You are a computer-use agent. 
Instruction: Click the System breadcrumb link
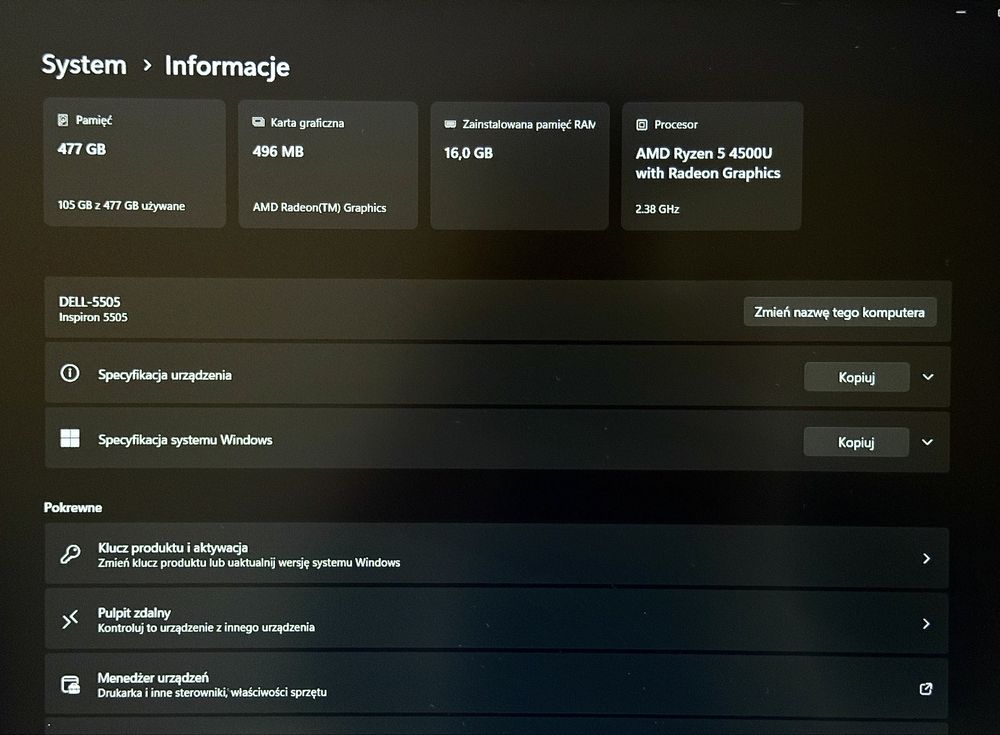[x=84, y=65]
